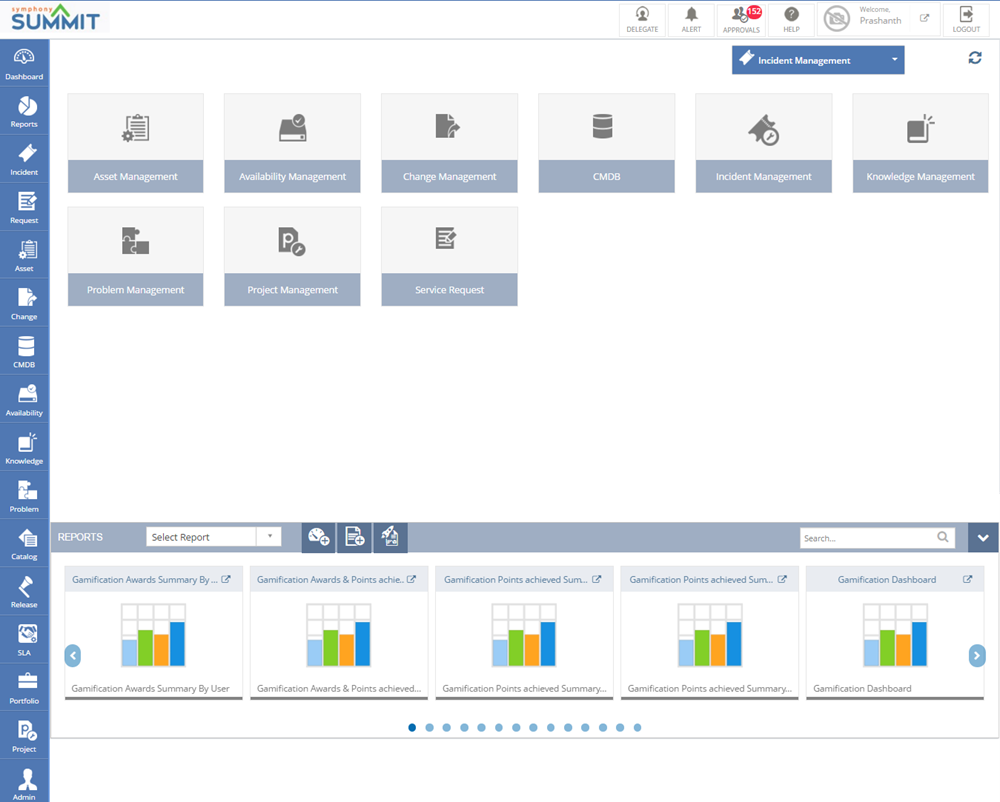1000x802 pixels.
Task: Open the Admin sidebar module
Action: pyautogui.click(x=24, y=783)
